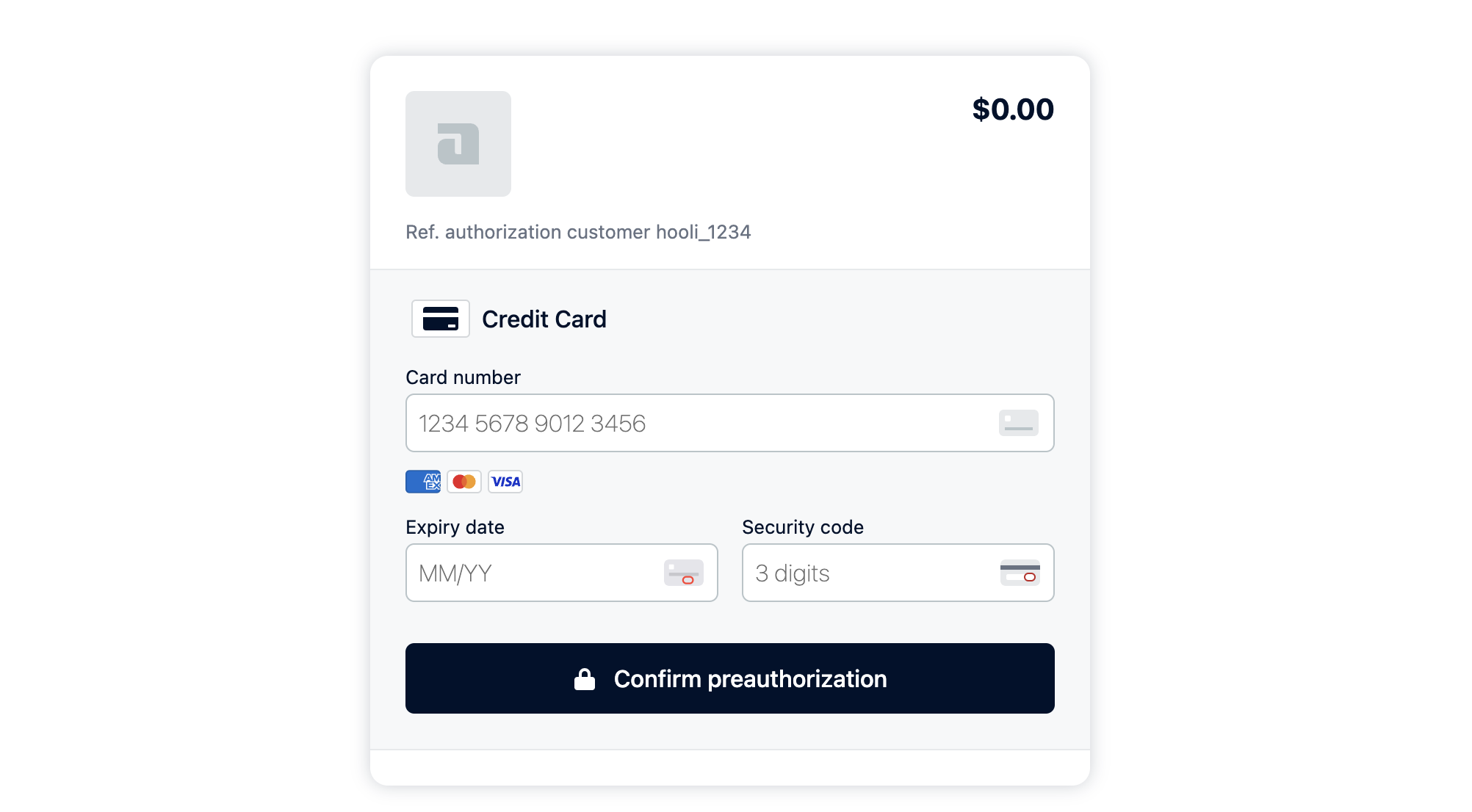Click the American Express card logo
Screen dimensions: 1472x812
tap(423, 482)
